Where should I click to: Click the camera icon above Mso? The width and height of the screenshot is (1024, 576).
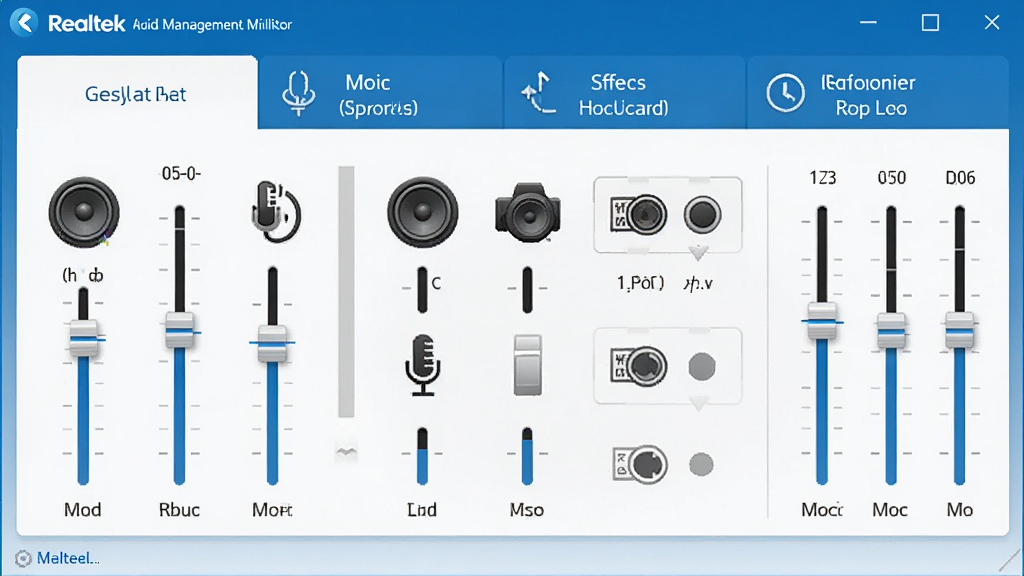click(528, 212)
